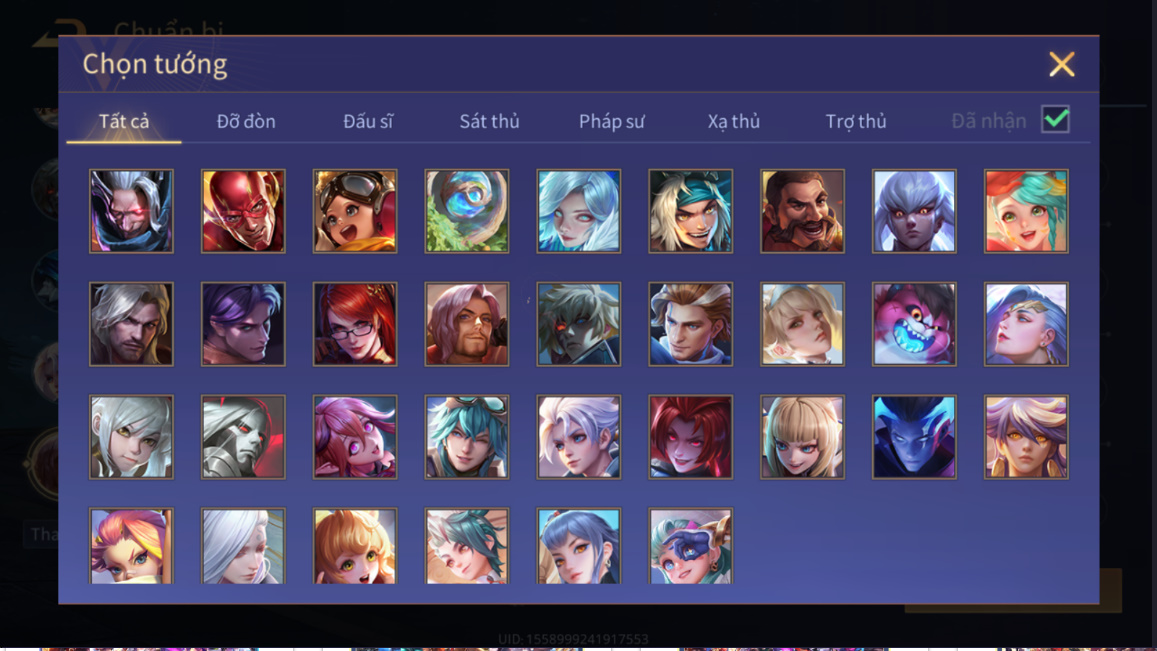1157x651 pixels.
Task: Open the Đấu sĩ tab
Action: coord(367,121)
